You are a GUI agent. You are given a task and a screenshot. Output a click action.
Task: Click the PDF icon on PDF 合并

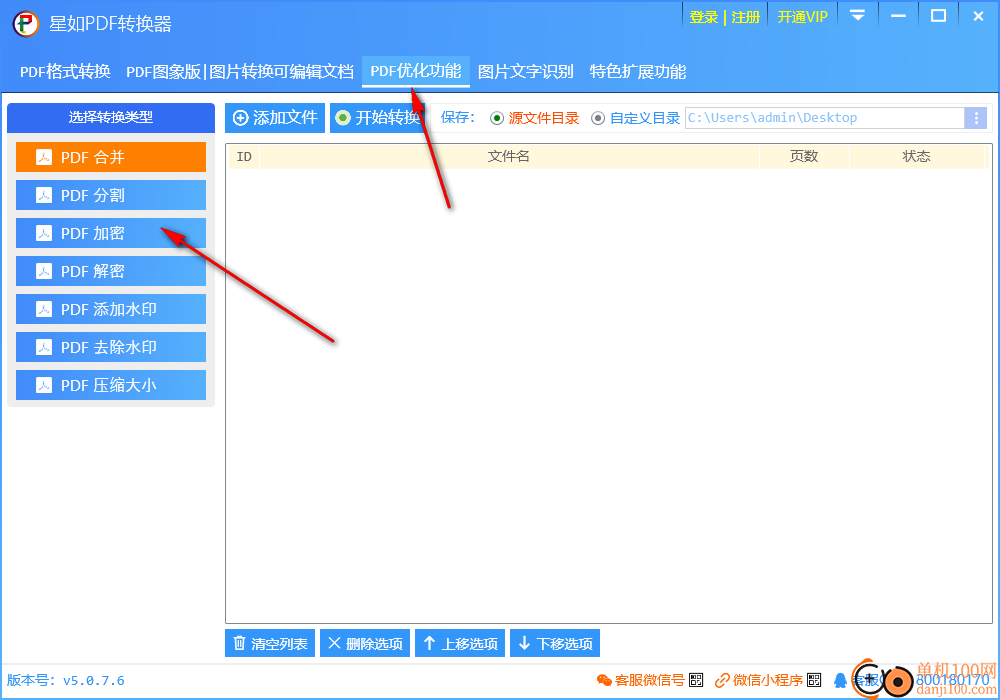coord(44,157)
